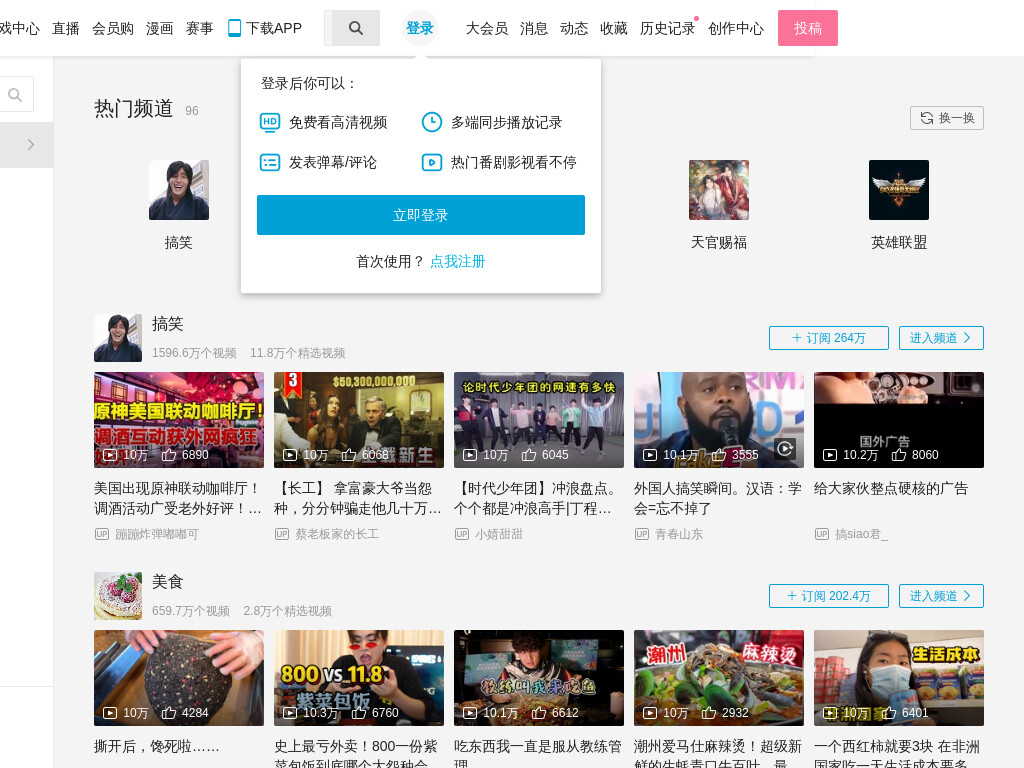Open 消息 in top navigation

(x=534, y=28)
